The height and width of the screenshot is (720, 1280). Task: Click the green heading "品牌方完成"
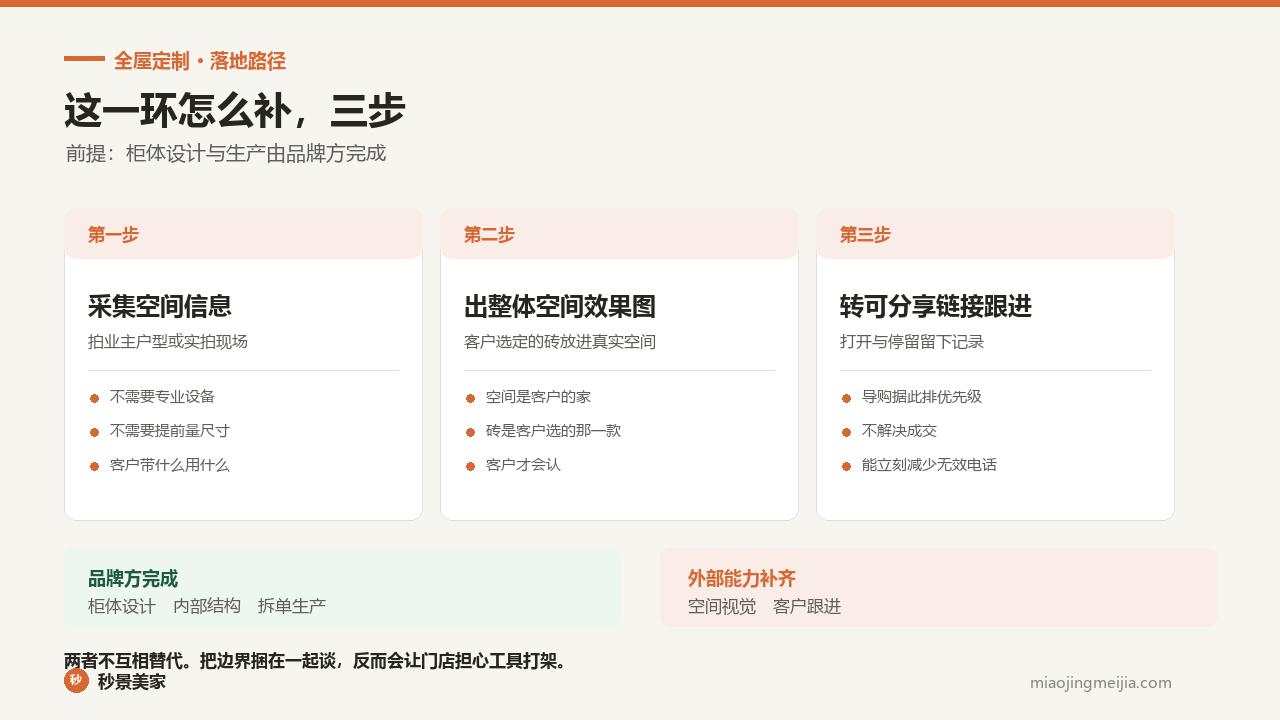click(133, 579)
